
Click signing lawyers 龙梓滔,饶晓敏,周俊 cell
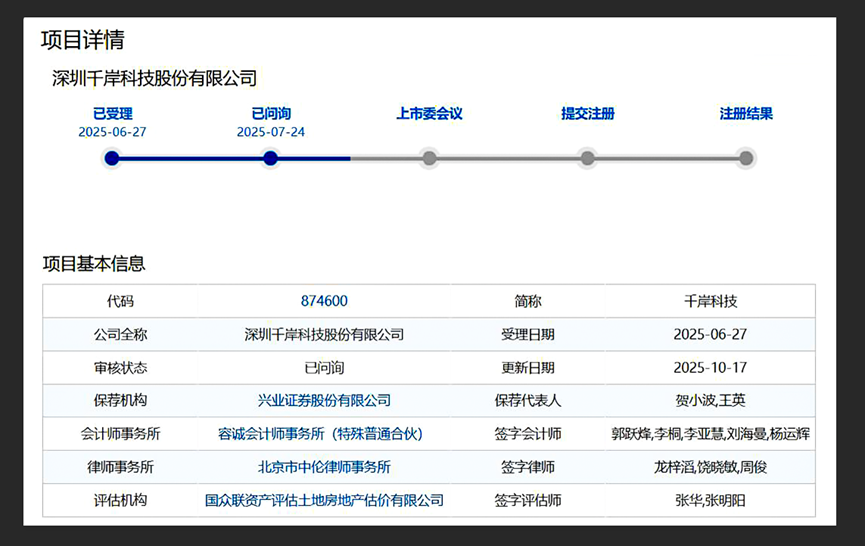711,467
